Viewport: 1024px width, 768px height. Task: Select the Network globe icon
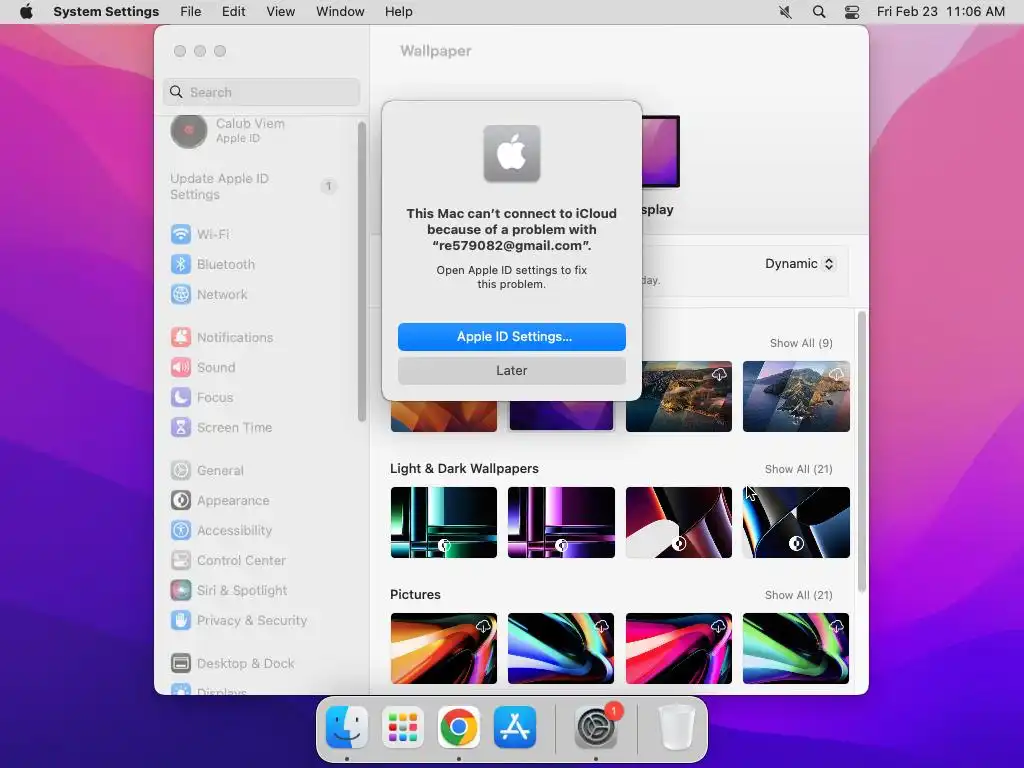pyautogui.click(x=181, y=294)
